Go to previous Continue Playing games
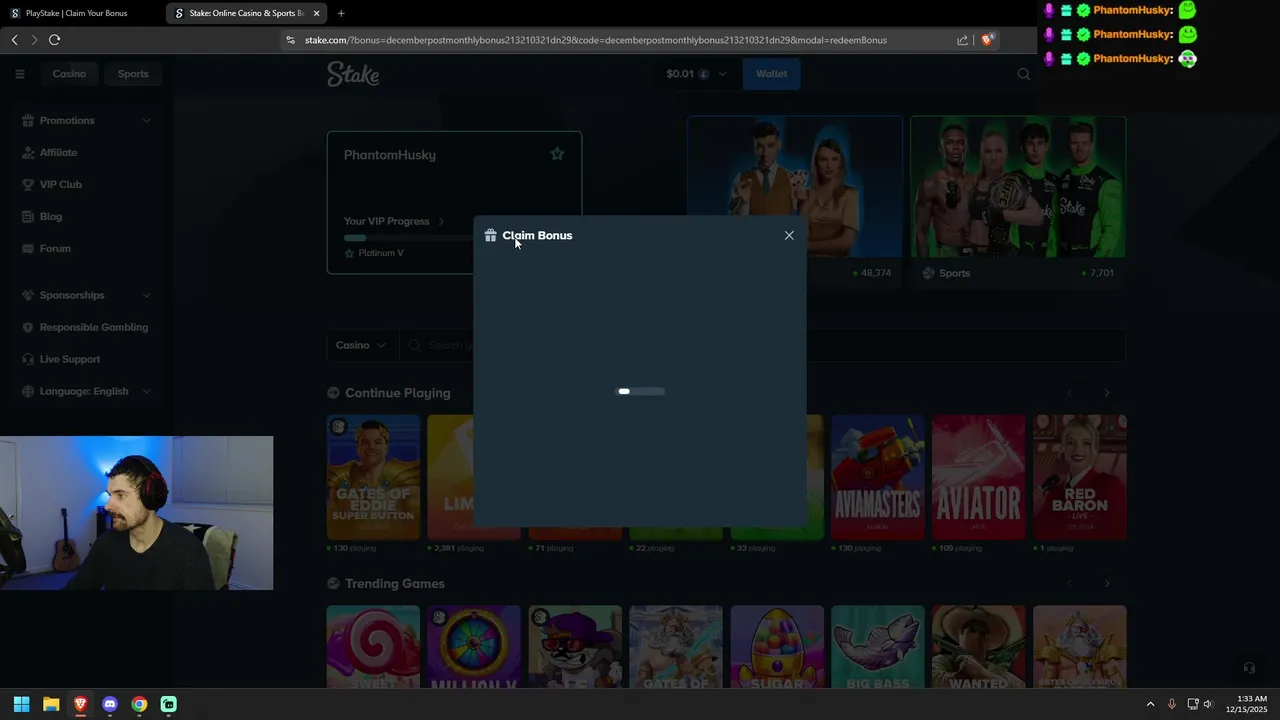Screen dimensions: 1280x720 (x=1070, y=393)
